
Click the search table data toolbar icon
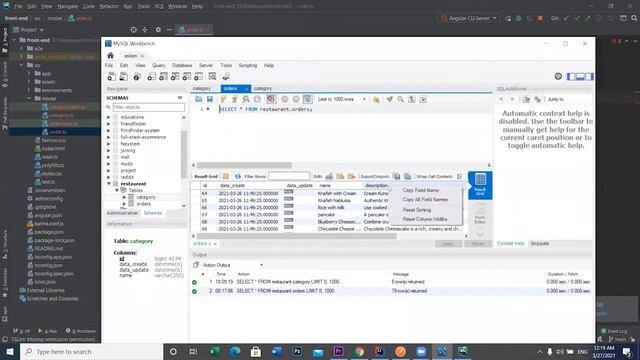[213, 76]
